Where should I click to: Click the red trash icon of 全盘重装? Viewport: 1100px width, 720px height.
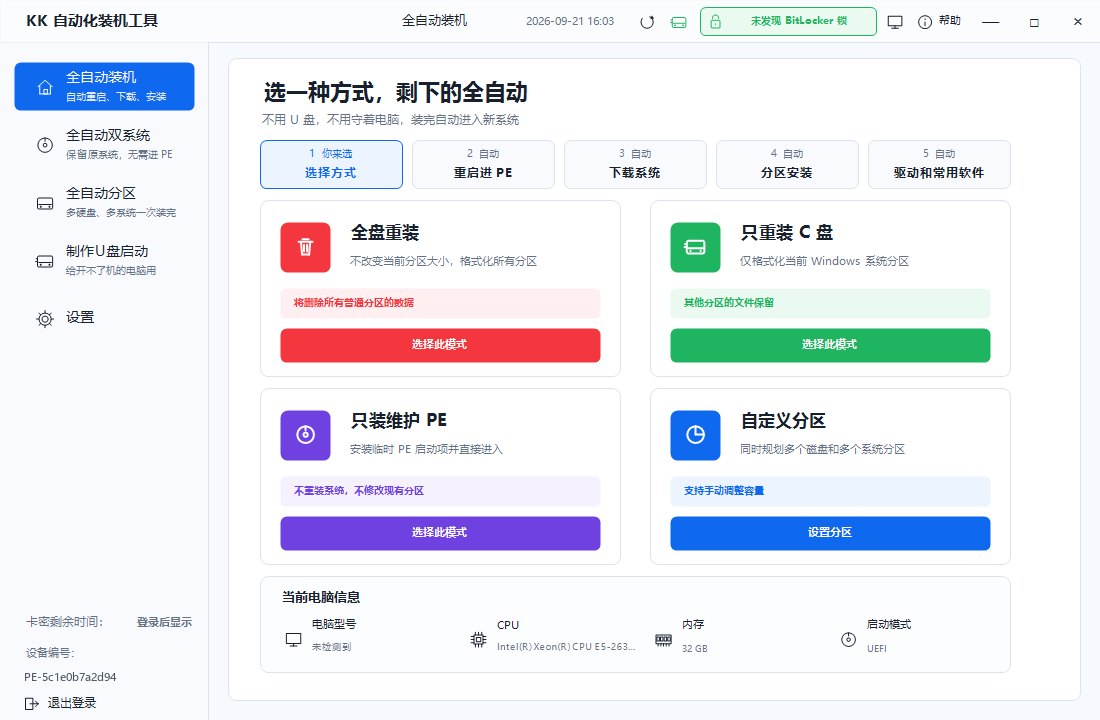[305, 247]
